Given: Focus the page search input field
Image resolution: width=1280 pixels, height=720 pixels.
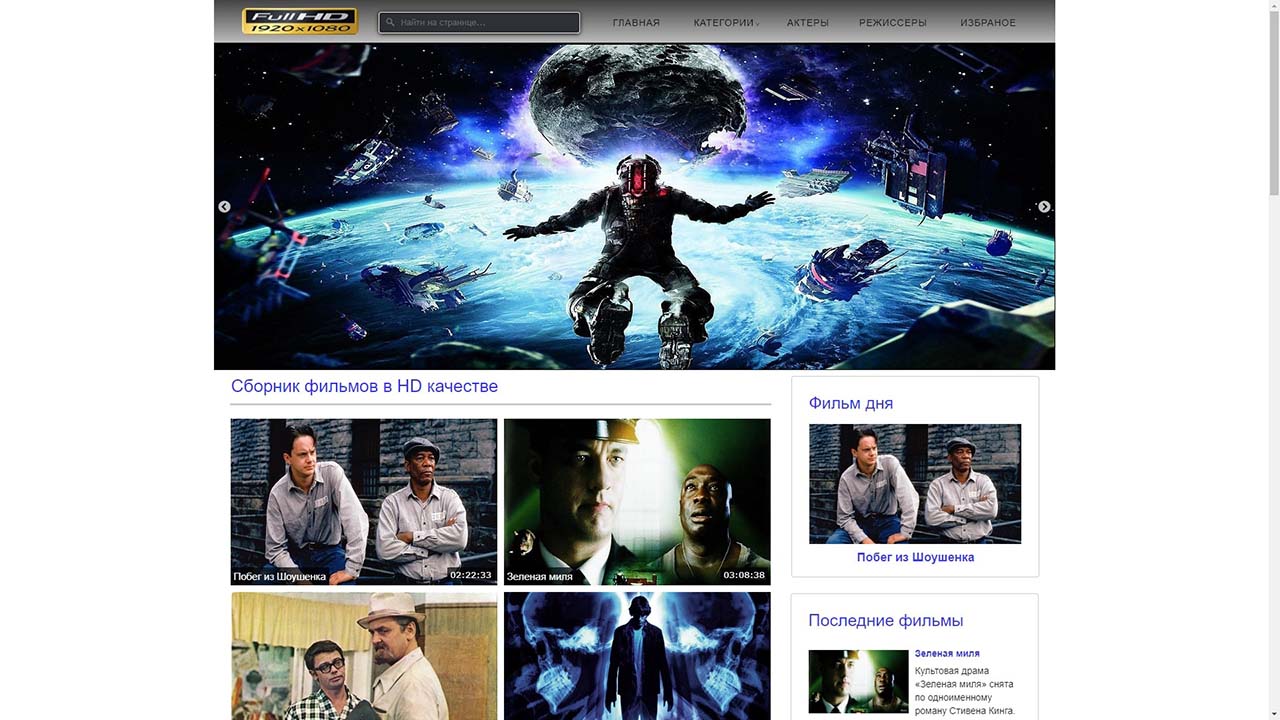Looking at the screenshot, I should click(479, 22).
